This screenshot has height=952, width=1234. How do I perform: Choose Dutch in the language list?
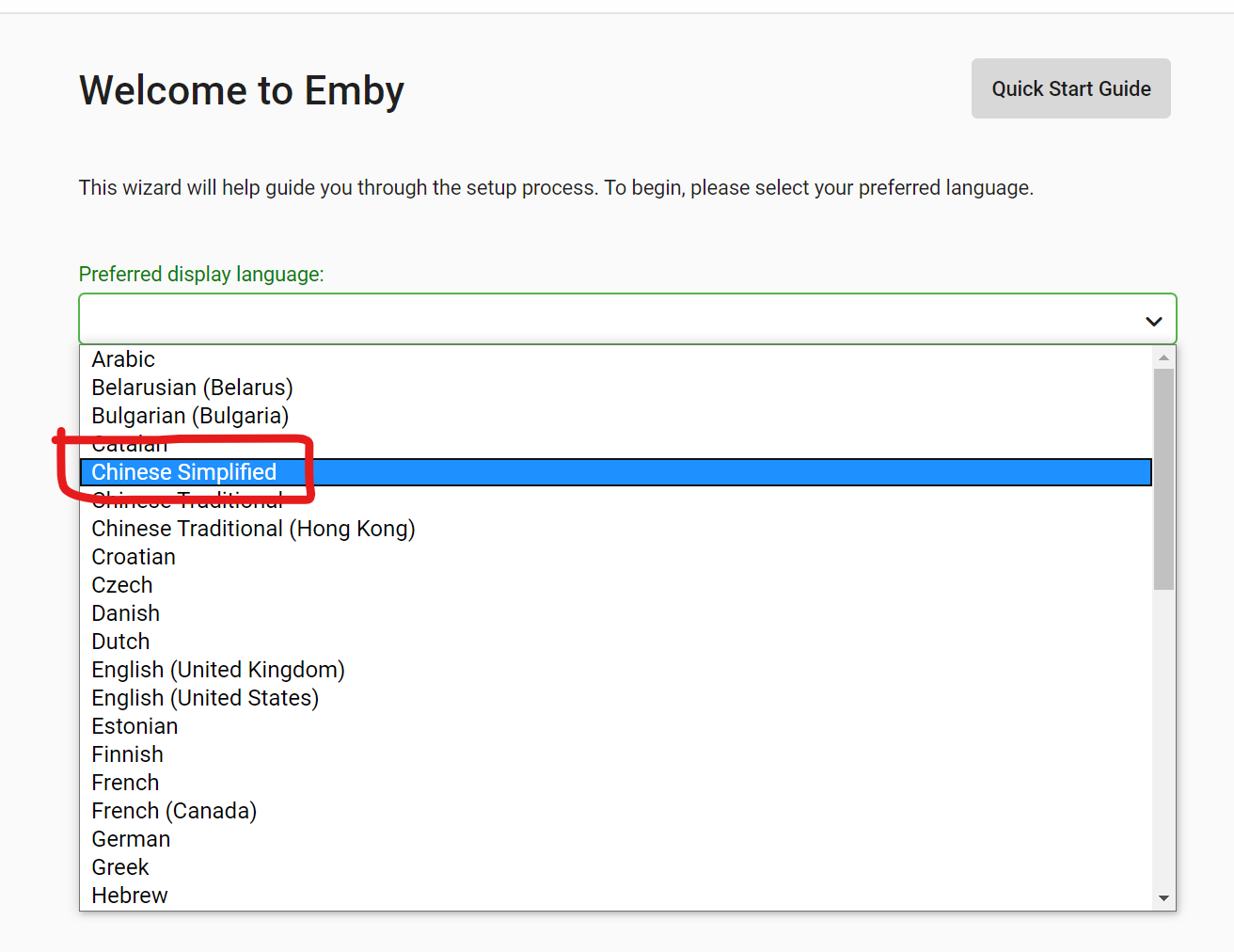point(120,642)
